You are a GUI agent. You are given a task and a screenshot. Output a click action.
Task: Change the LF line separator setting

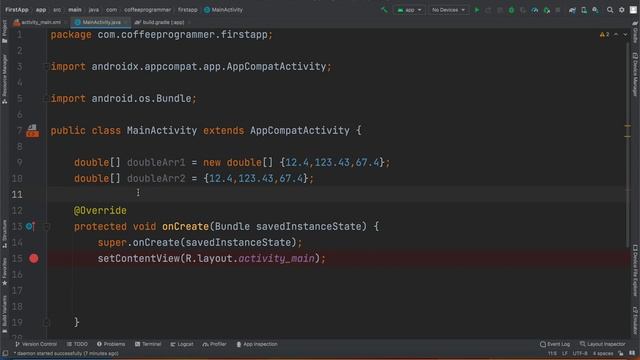565,353
